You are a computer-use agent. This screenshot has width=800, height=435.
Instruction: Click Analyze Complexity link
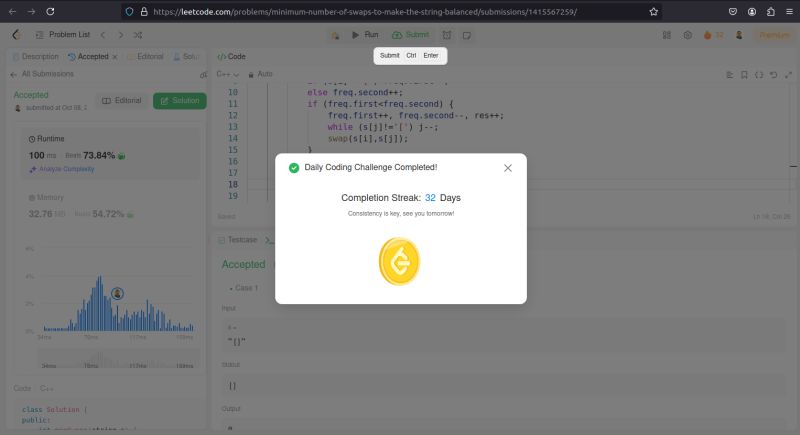coord(62,169)
